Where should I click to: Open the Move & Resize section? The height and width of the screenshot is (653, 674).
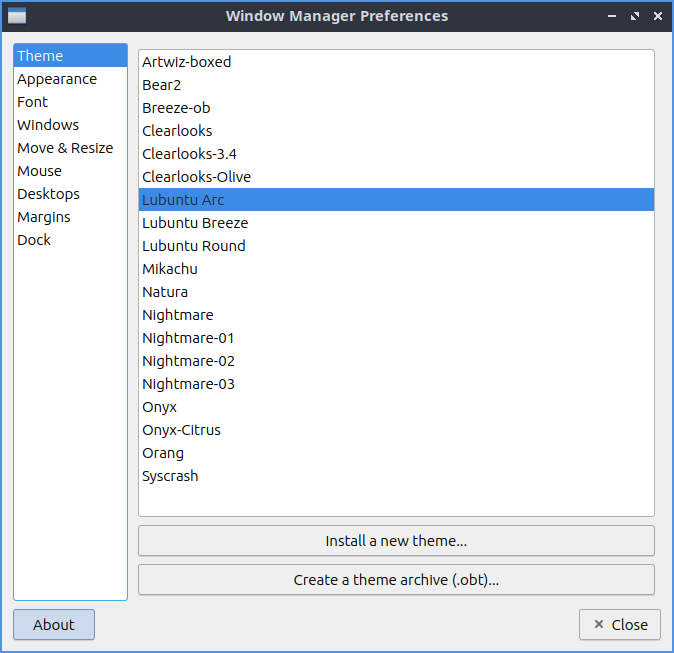(x=65, y=148)
